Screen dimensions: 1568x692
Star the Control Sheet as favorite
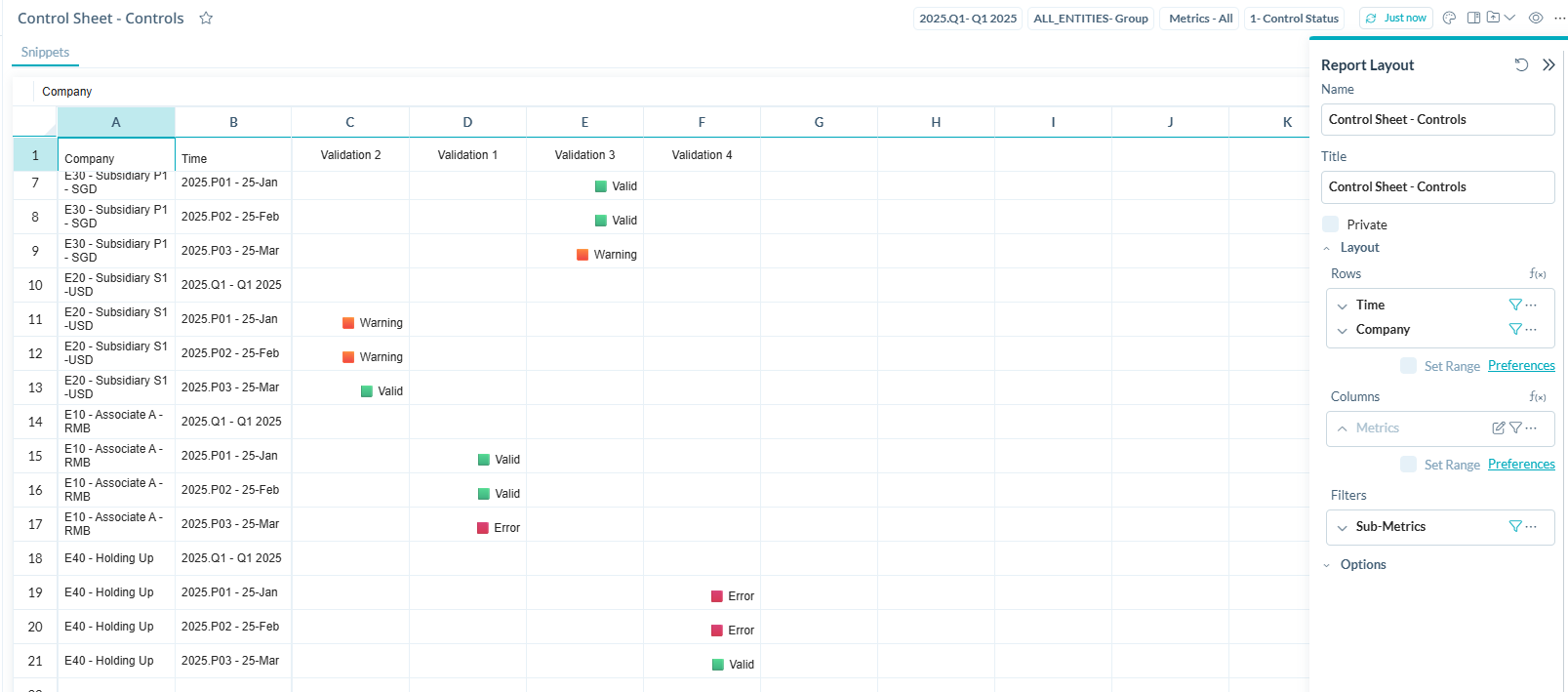(x=206, y=18)
